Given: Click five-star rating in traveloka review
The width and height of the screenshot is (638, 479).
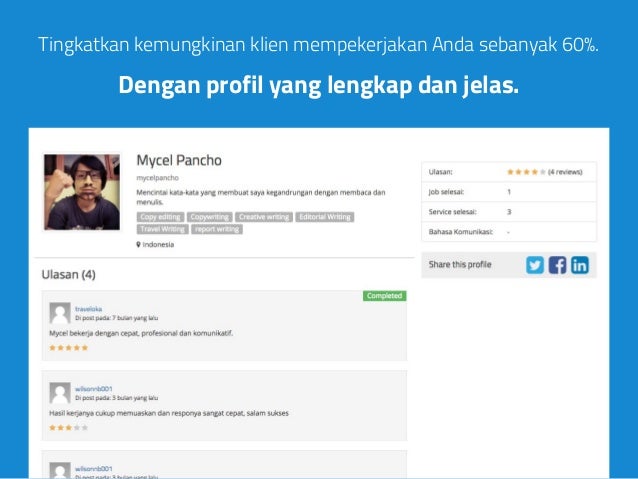Looking at the screenshot, I should [68, 348].
